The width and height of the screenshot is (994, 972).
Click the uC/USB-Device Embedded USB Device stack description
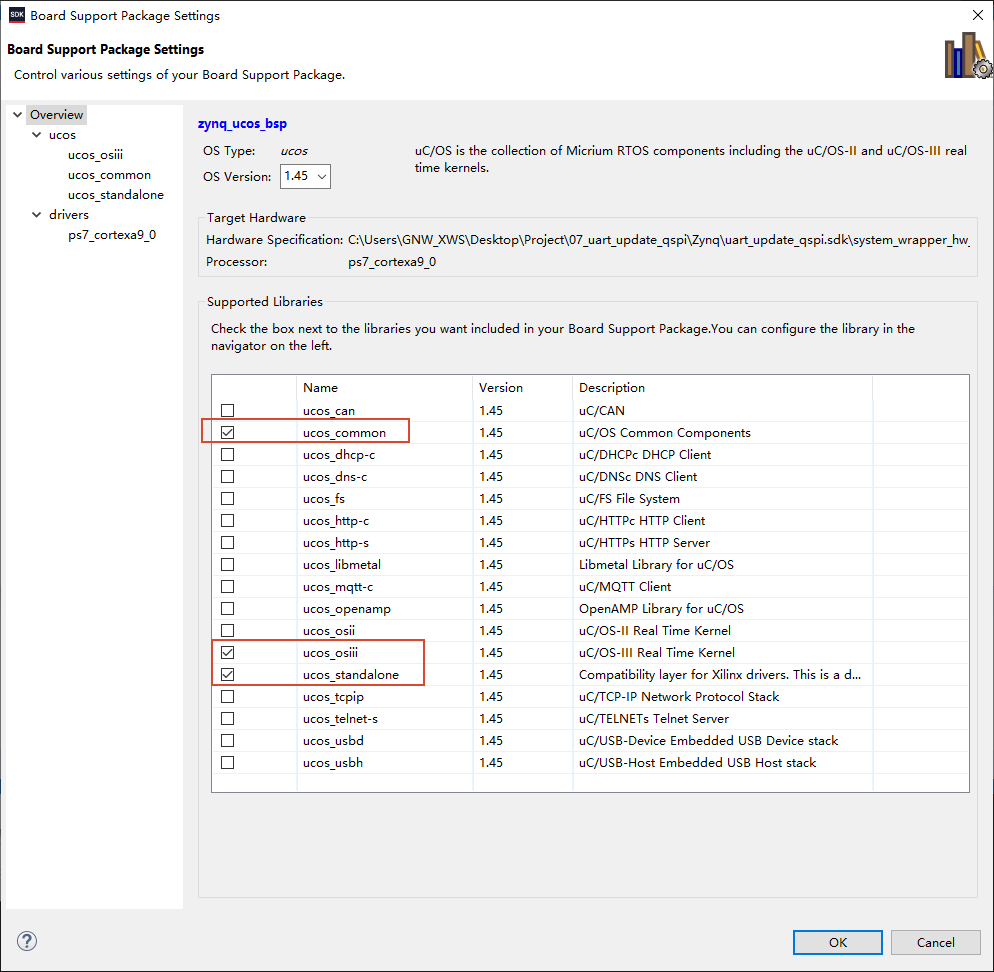point(708,741)
